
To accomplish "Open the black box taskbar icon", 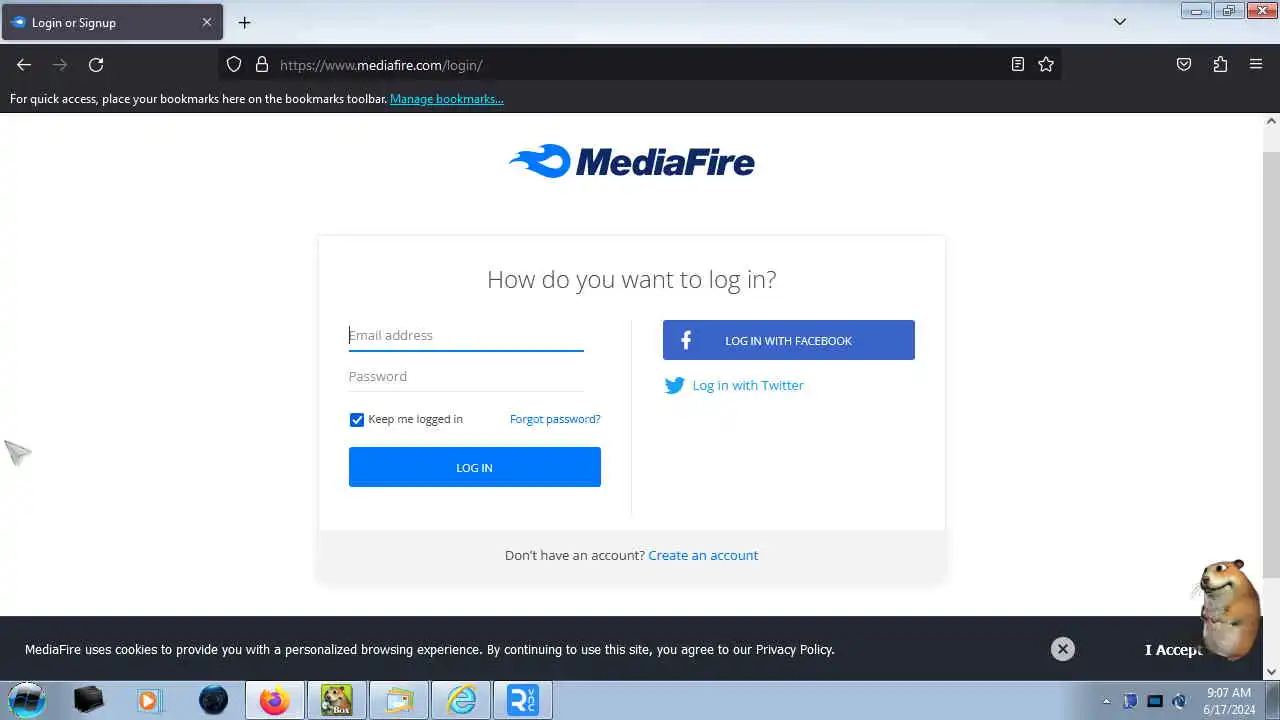I will [89, 700].
